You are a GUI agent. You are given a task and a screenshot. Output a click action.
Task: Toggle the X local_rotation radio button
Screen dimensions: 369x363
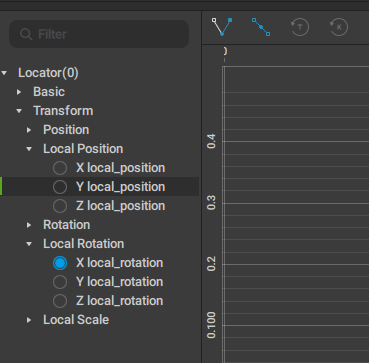(x=60, y=263)
